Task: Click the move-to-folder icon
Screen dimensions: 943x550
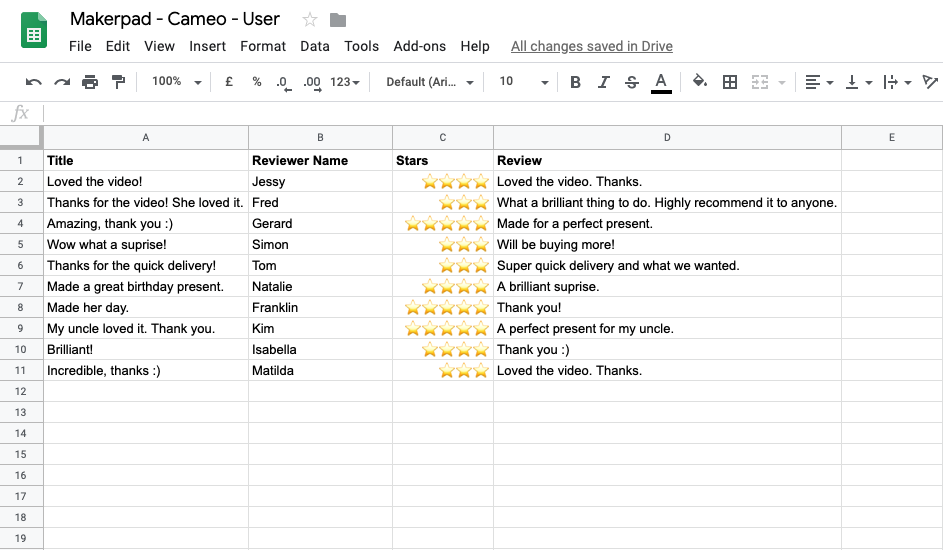Action: coord(338,20)
